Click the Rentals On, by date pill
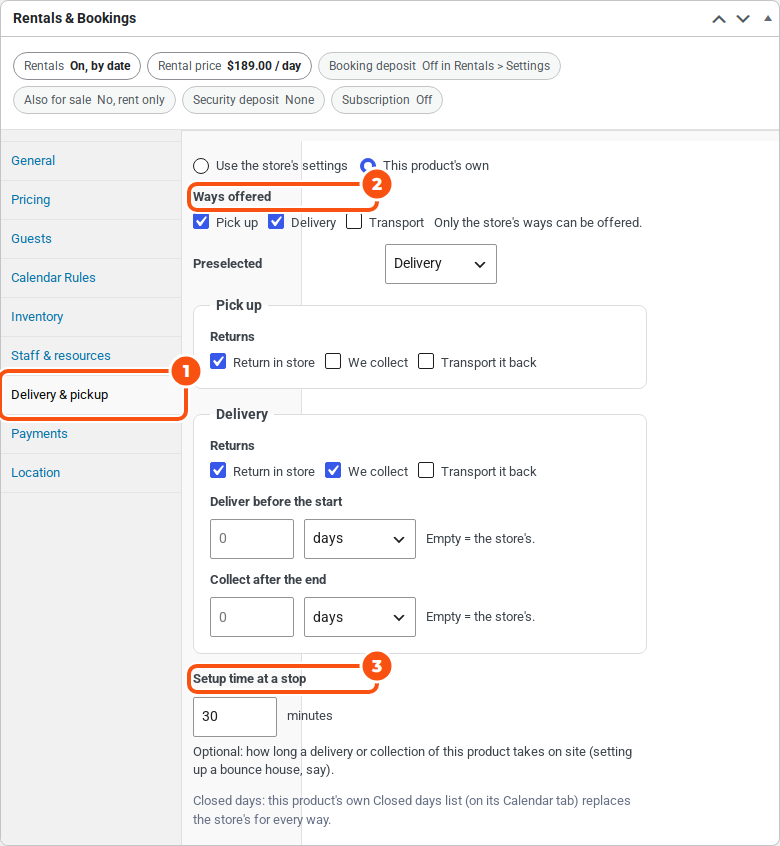The width and height of the screenshot is (780, 846). point(77,66)
